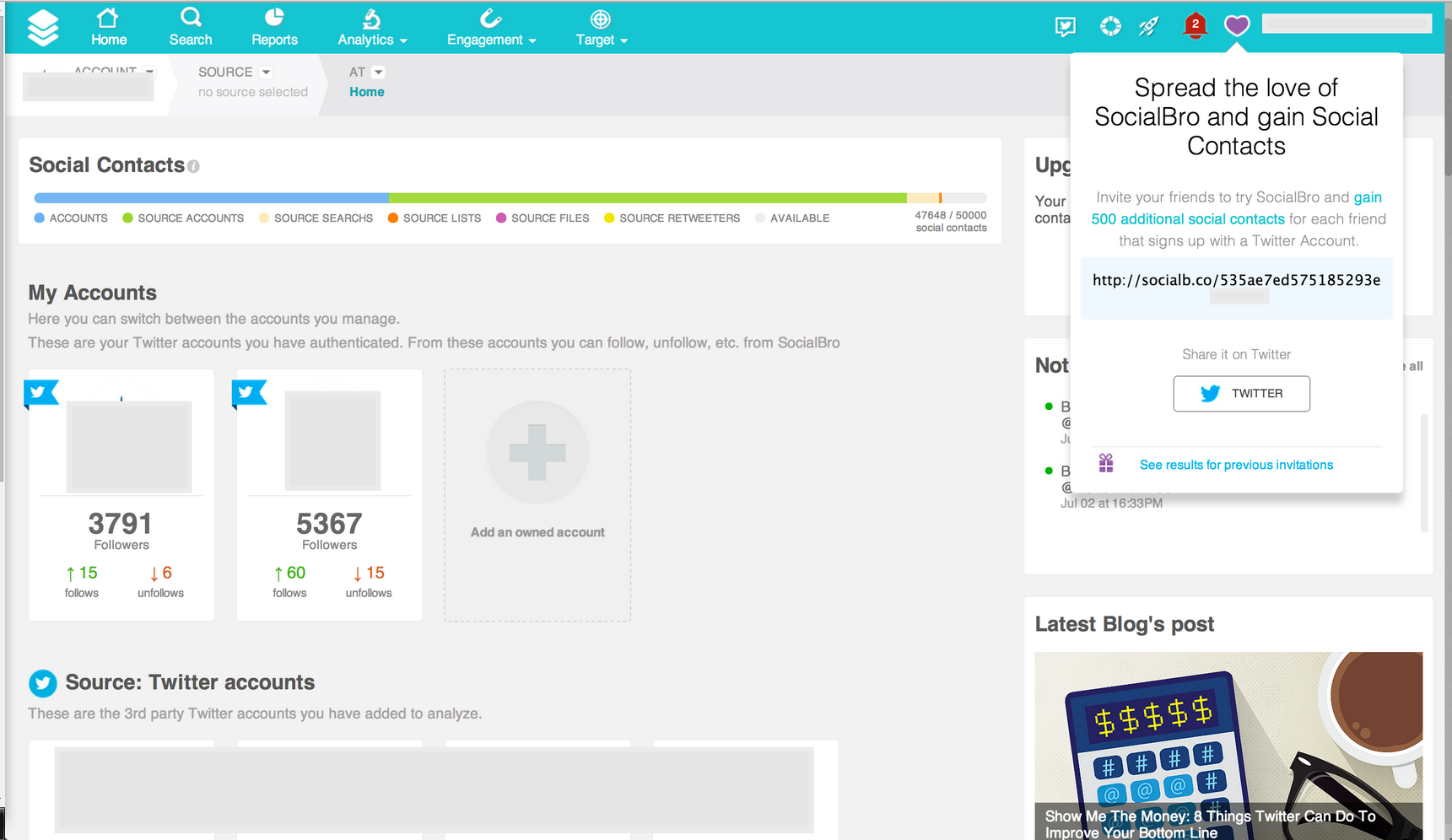Screen dimensions: 1452x840
Task: Click the rocket upgrade icon
Action: pos(1148,26)
